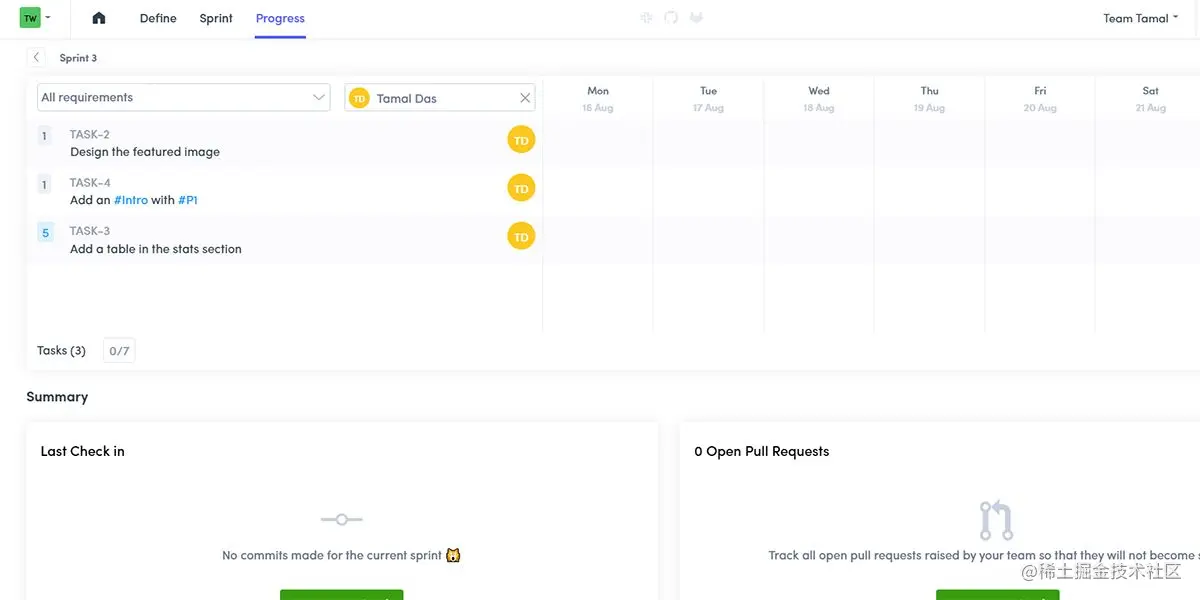The width and height of the screenshot is (1200, 600).
Task: Click the GitHub integration icon
Action: [x=671, y=18]
